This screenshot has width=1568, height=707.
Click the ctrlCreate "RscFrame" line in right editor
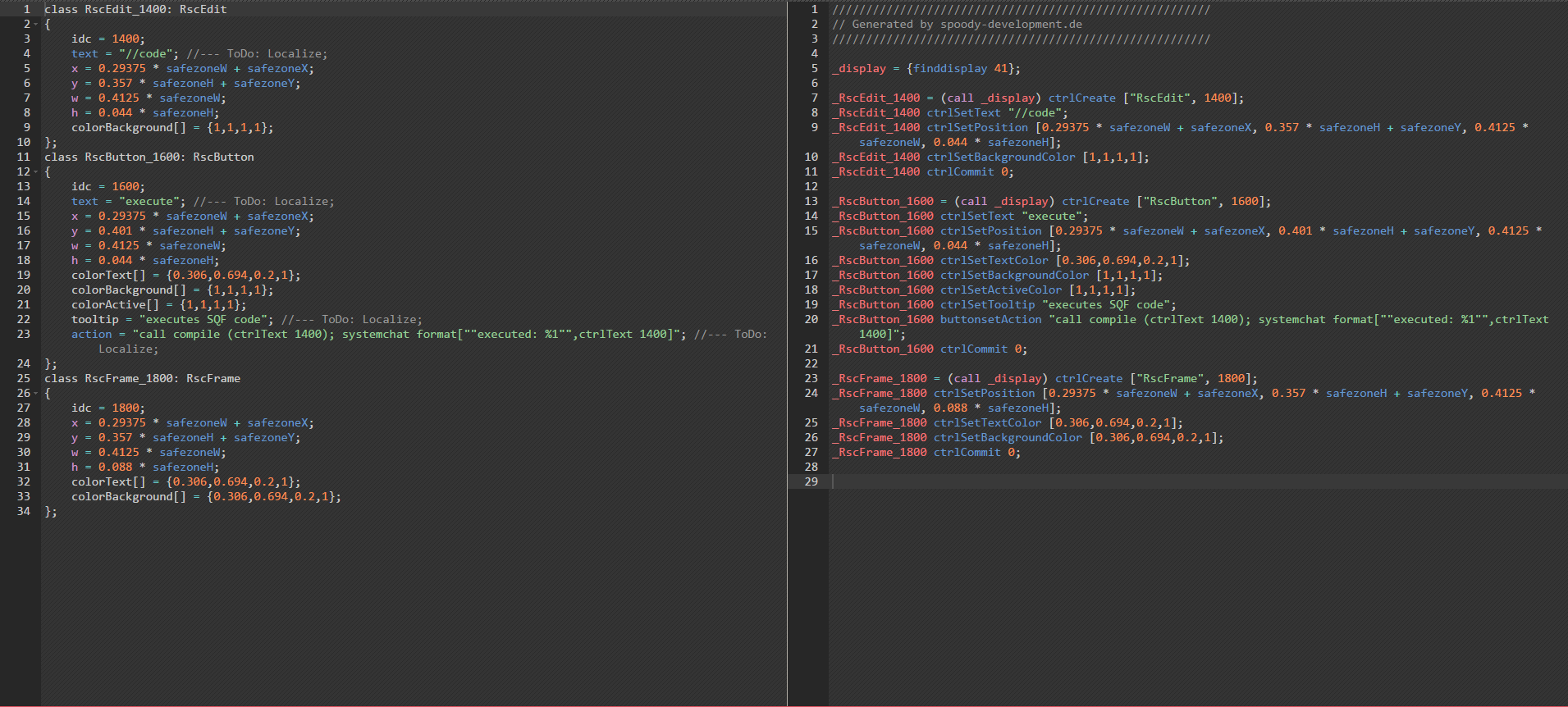tap(1088, 378)
